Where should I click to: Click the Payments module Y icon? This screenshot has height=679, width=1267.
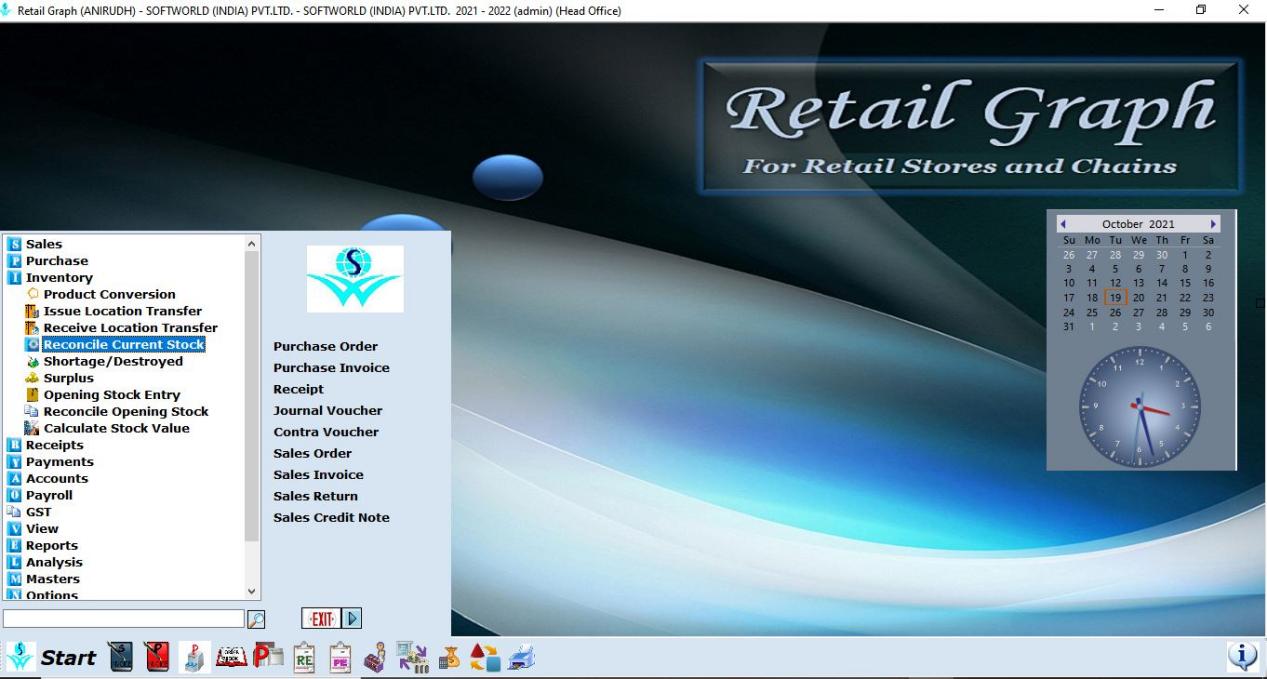click(x=15, y=462)
